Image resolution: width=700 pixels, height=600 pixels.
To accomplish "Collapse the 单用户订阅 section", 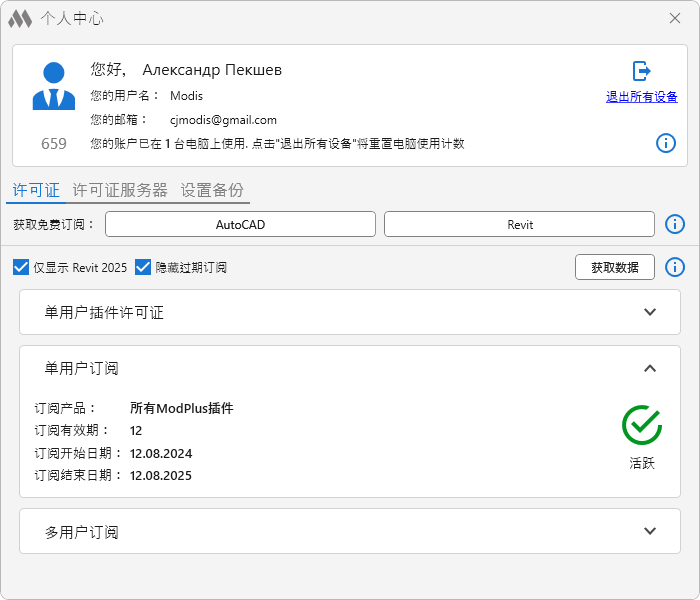I will tap(650, 368).
